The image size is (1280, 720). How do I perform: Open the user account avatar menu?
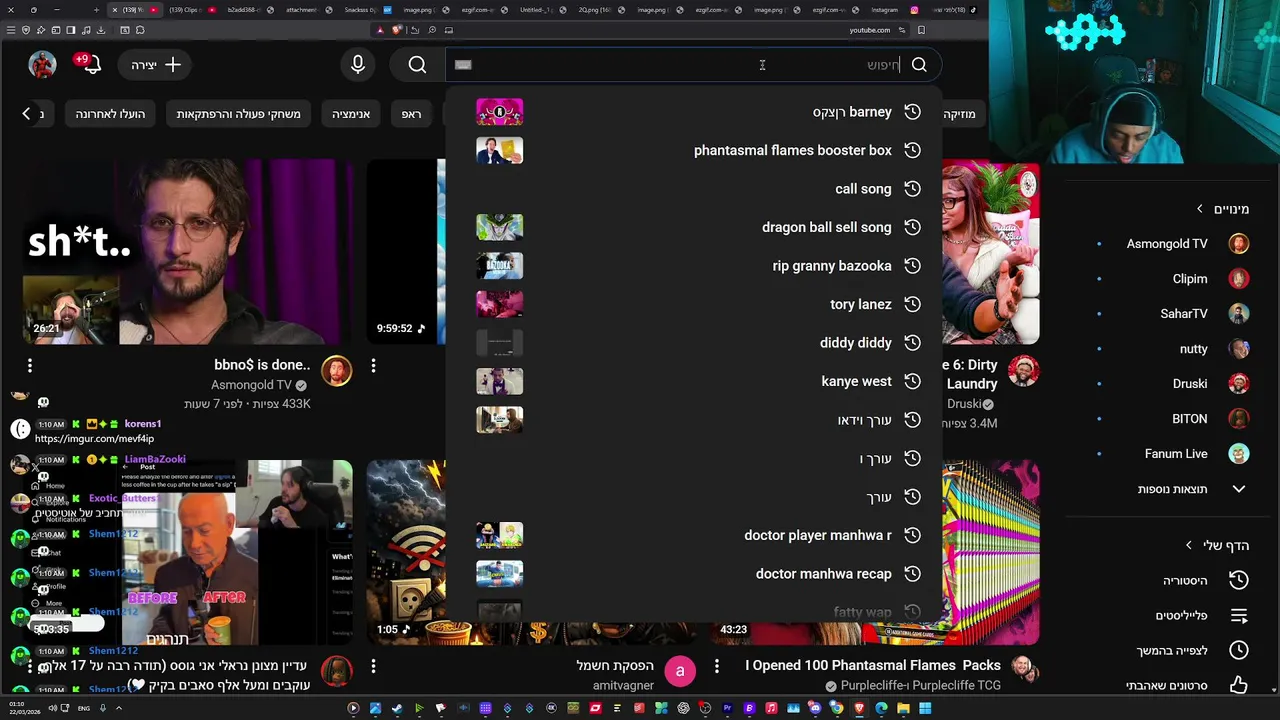(x=42, y=65)
